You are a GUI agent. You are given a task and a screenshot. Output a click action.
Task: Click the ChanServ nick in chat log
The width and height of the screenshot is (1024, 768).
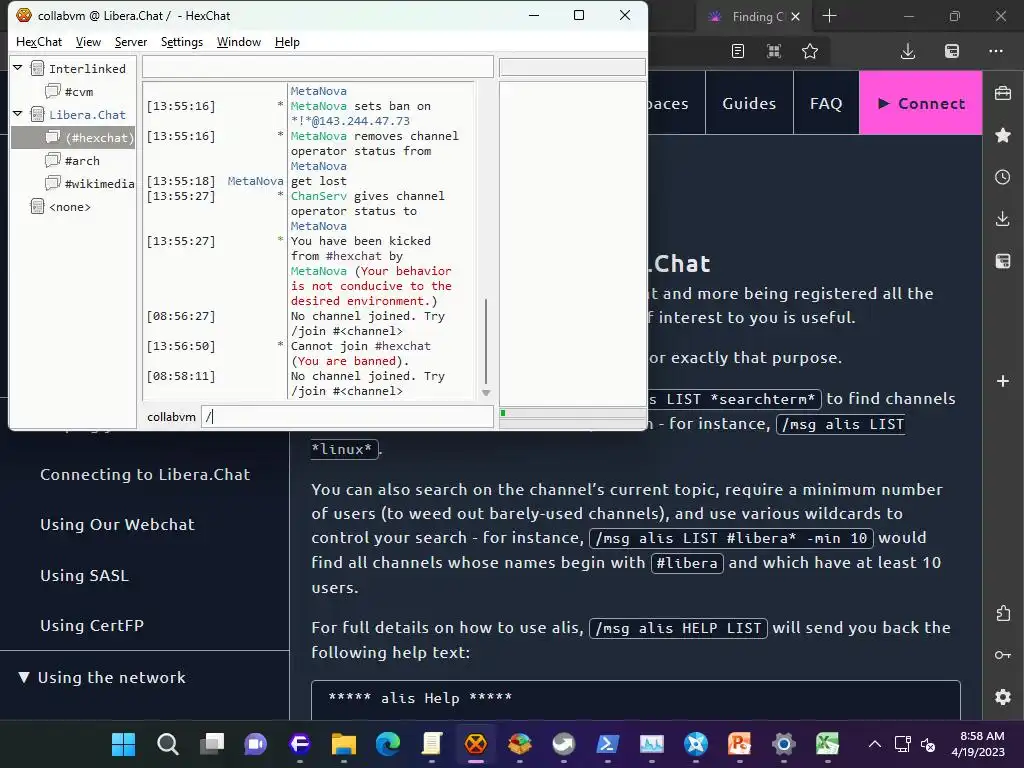tap(319, 196)
